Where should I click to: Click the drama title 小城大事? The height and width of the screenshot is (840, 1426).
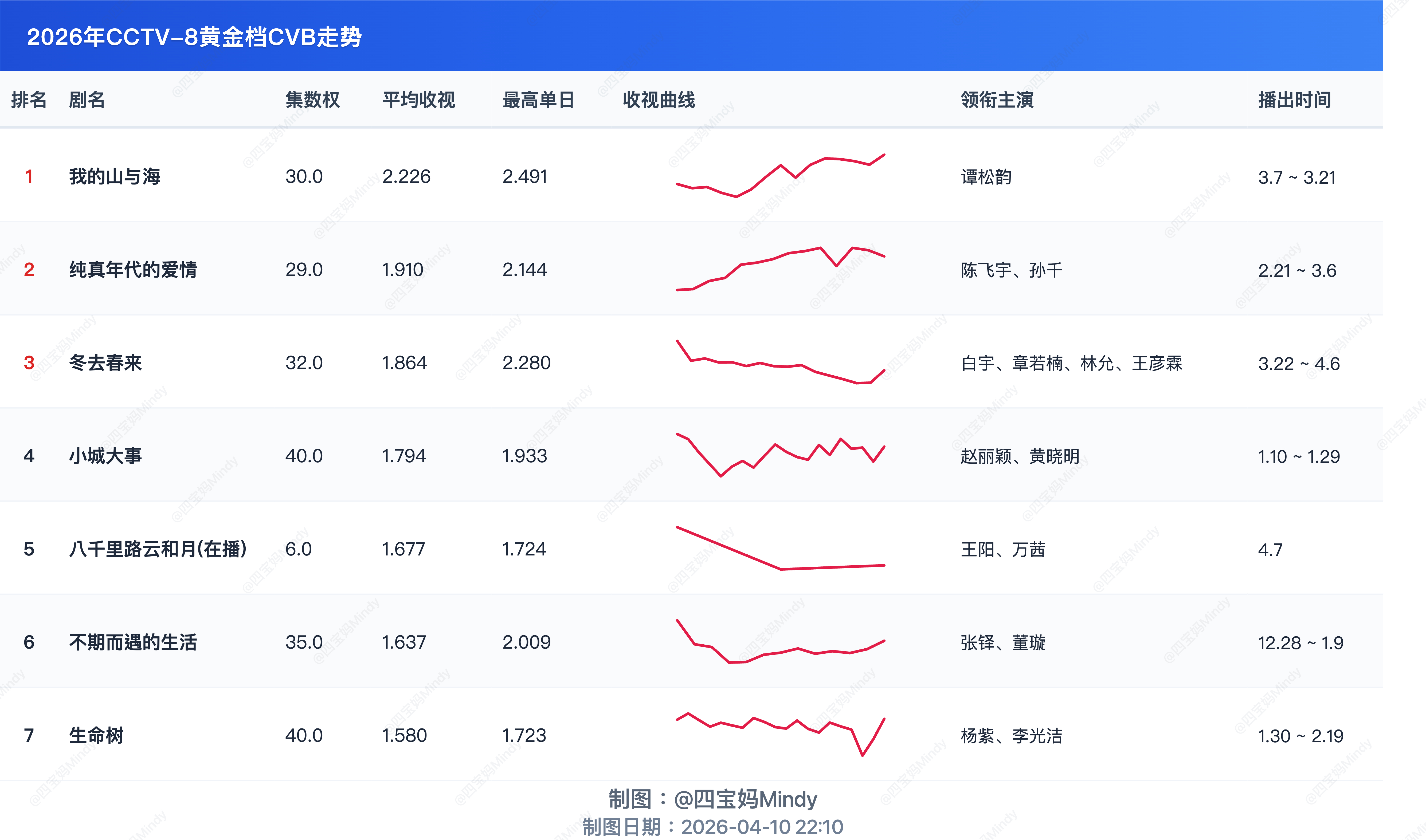coord(105,456)
